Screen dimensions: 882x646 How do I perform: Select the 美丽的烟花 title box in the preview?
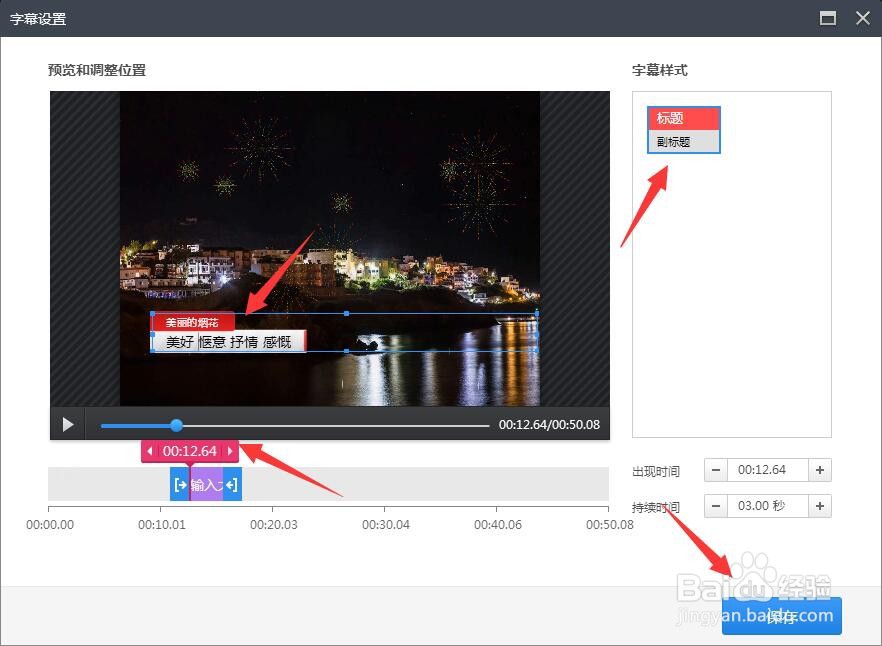pos(192,322)
